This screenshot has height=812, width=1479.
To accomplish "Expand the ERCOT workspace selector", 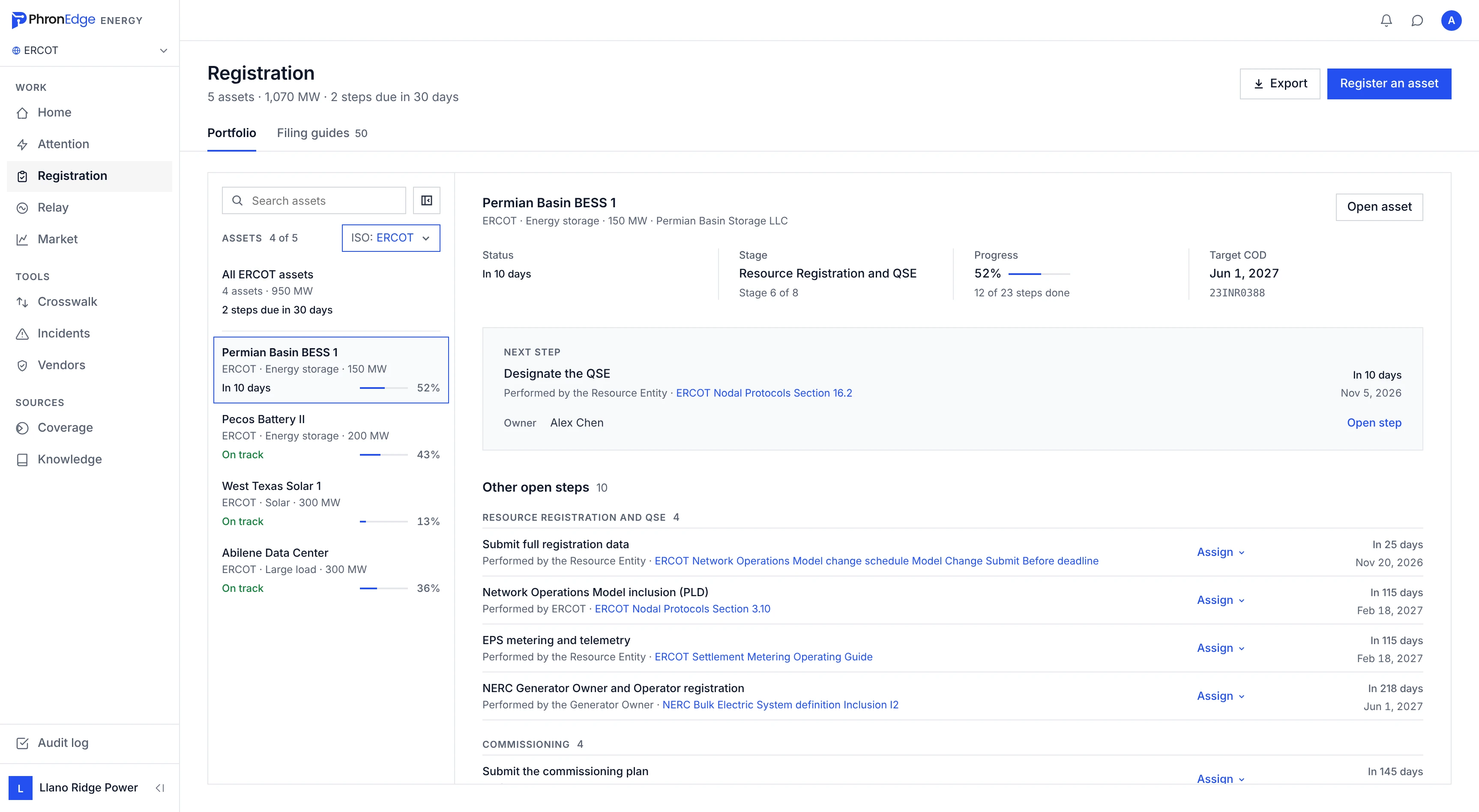I will pyautogui.click(x=90, y=51).
